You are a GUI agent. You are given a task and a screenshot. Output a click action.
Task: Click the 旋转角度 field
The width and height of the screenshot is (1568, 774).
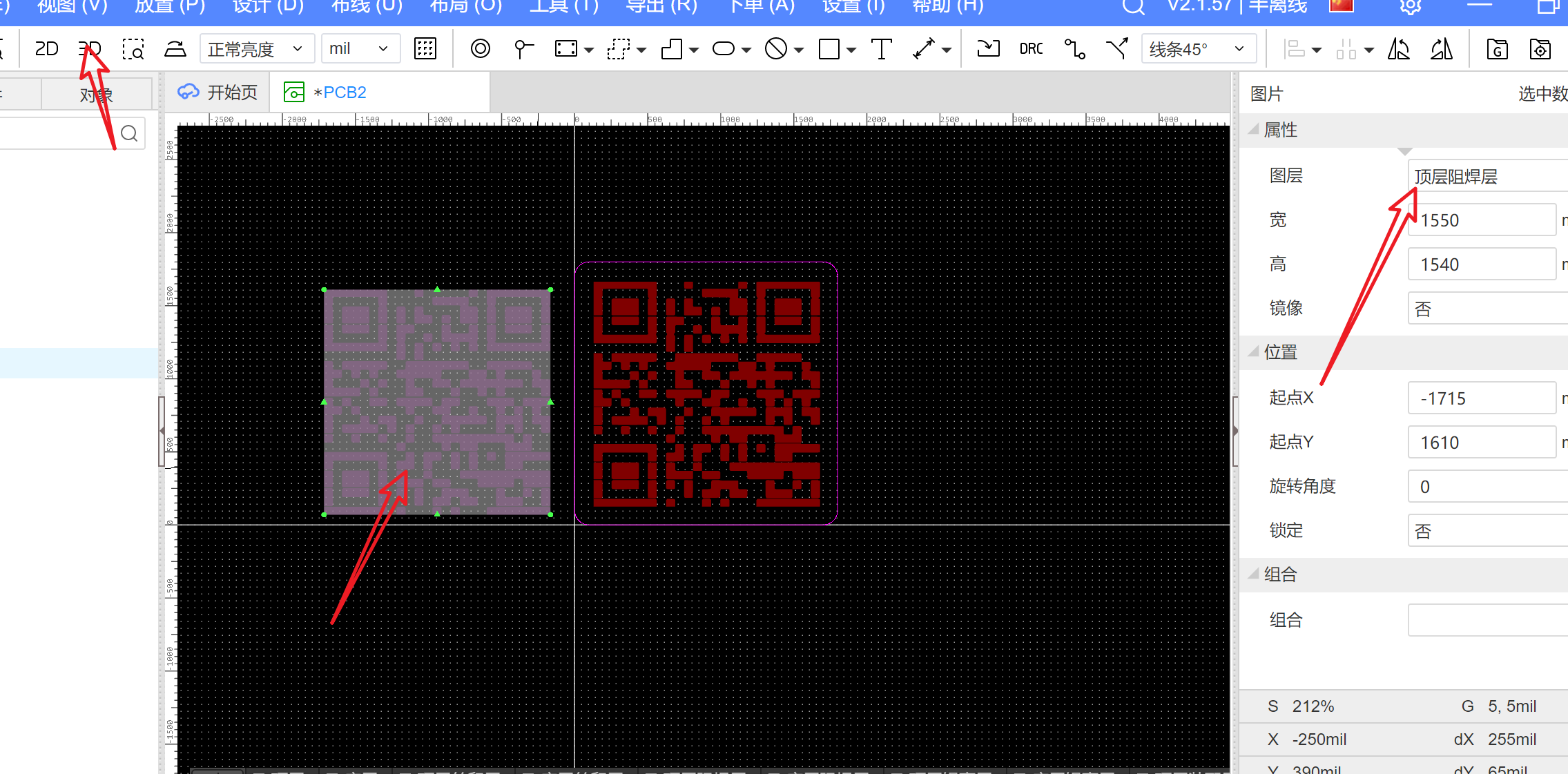tap(1488, 487)
